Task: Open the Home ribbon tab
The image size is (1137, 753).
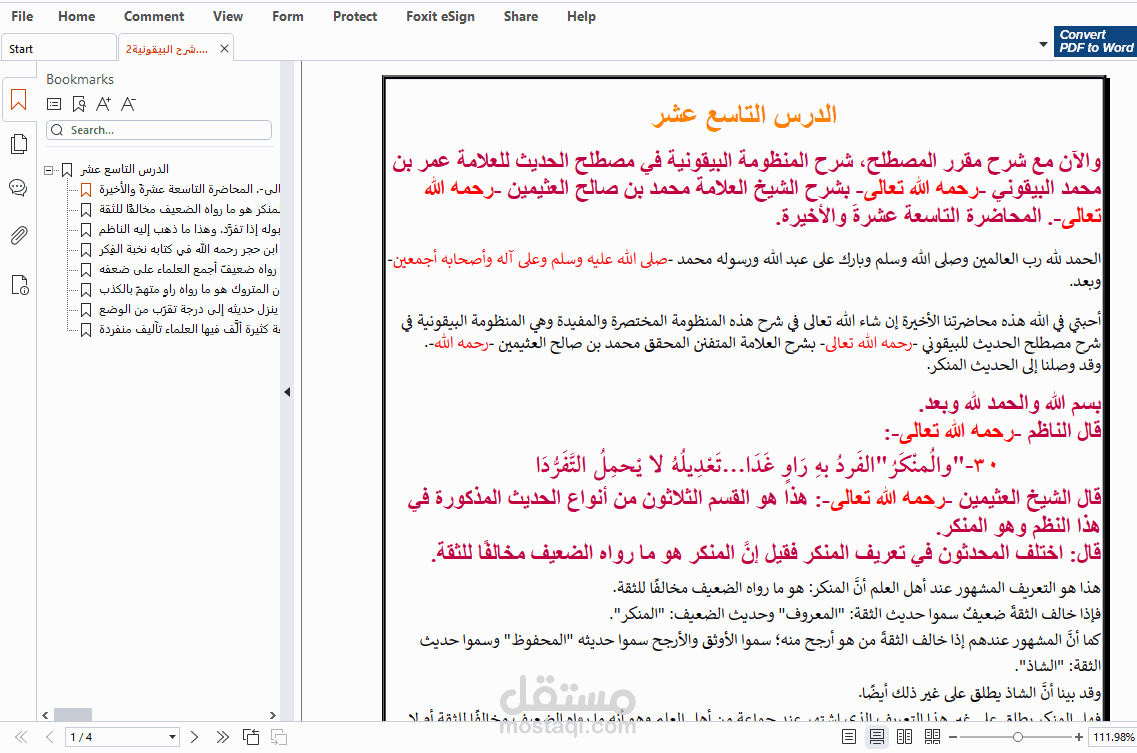Action: (x=76, y=16)
